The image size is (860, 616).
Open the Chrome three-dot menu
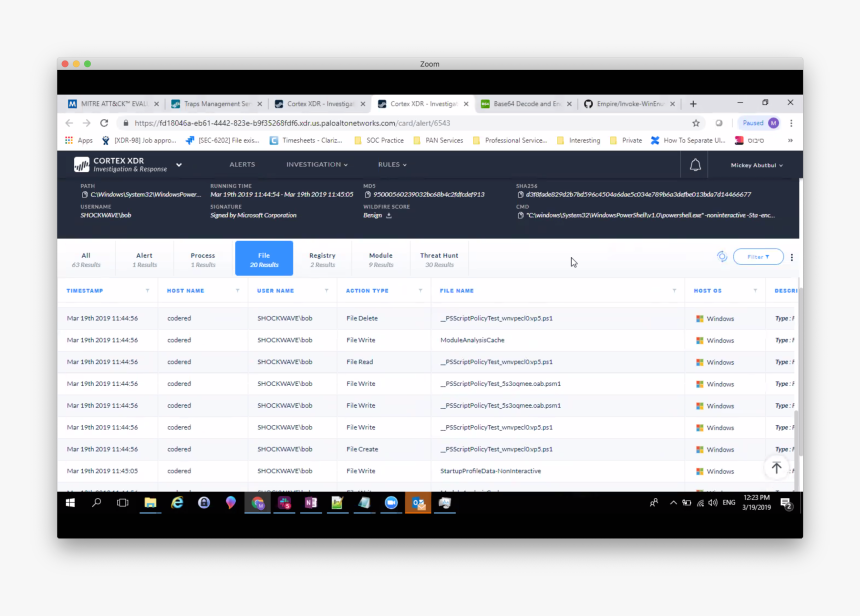tap(791, 123)
